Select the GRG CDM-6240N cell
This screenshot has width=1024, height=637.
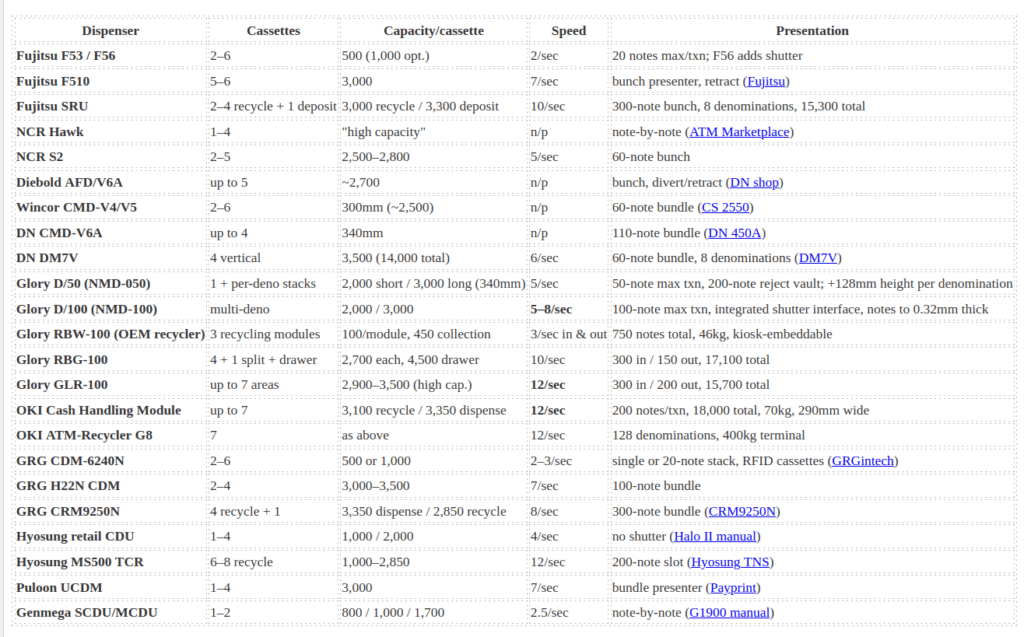pos(110,461)
